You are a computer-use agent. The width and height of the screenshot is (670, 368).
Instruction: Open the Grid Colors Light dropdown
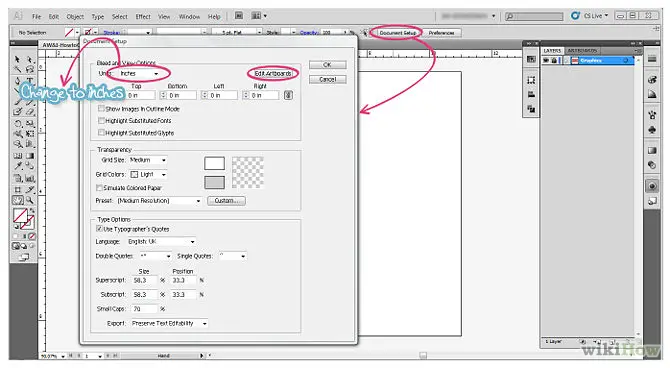coord(148,174)
